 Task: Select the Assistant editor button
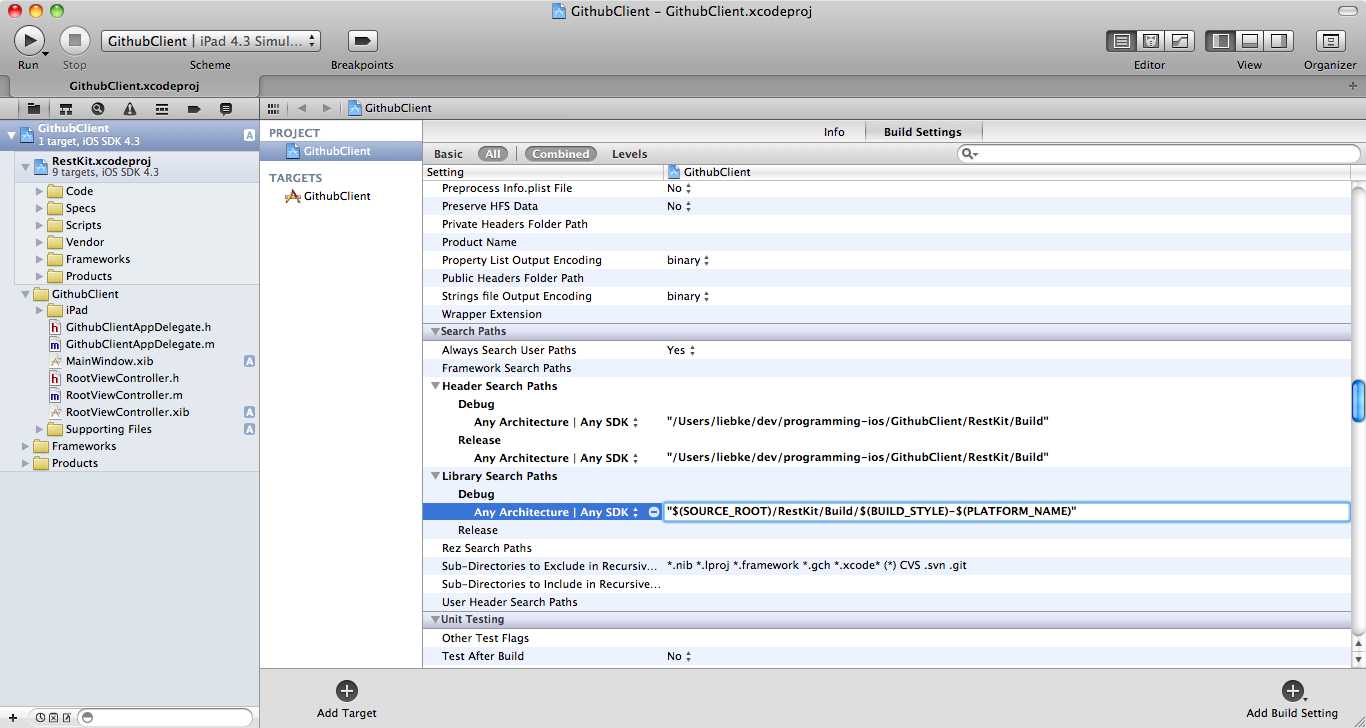click(1151, 41)
